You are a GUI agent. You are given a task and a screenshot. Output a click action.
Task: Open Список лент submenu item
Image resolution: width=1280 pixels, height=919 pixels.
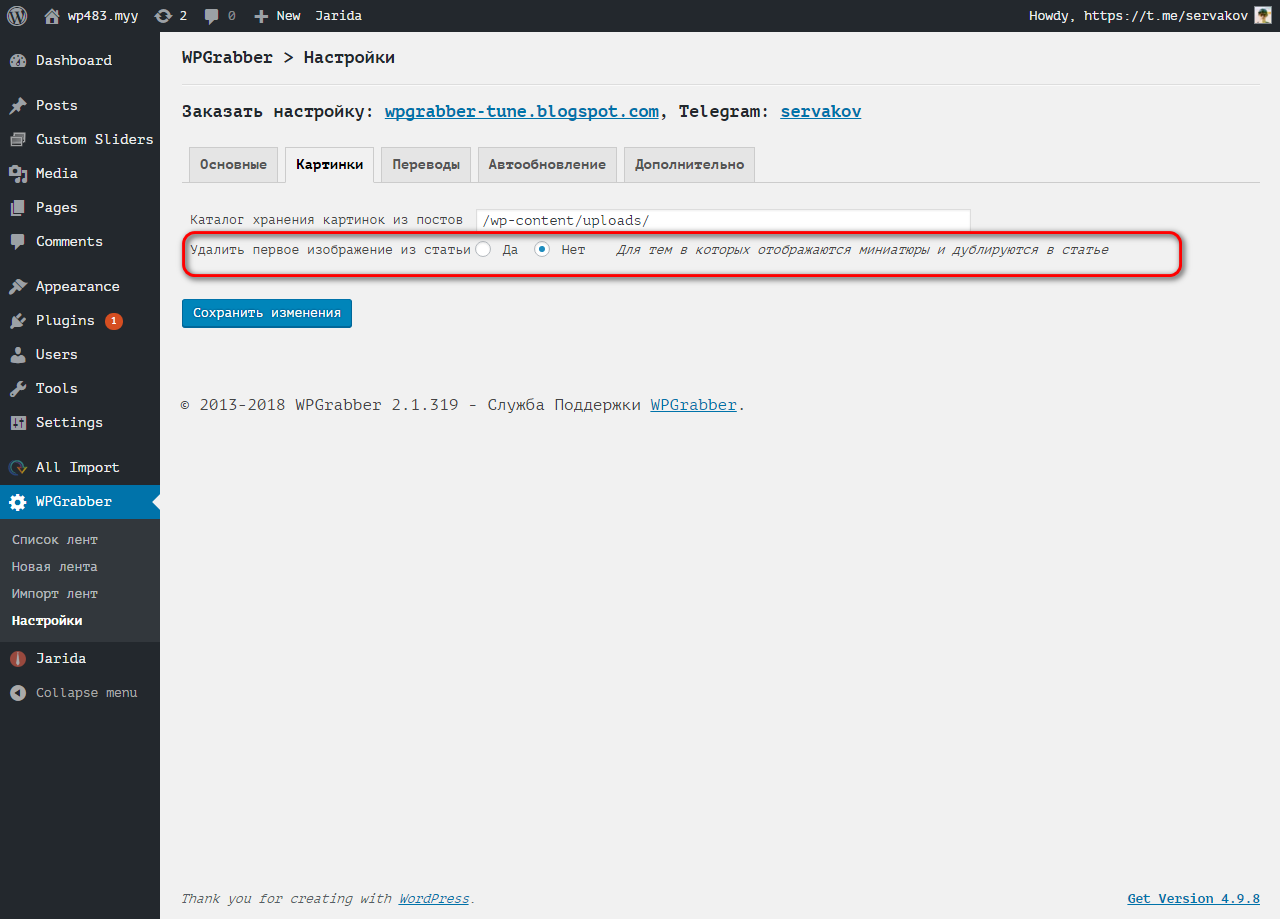55,539
